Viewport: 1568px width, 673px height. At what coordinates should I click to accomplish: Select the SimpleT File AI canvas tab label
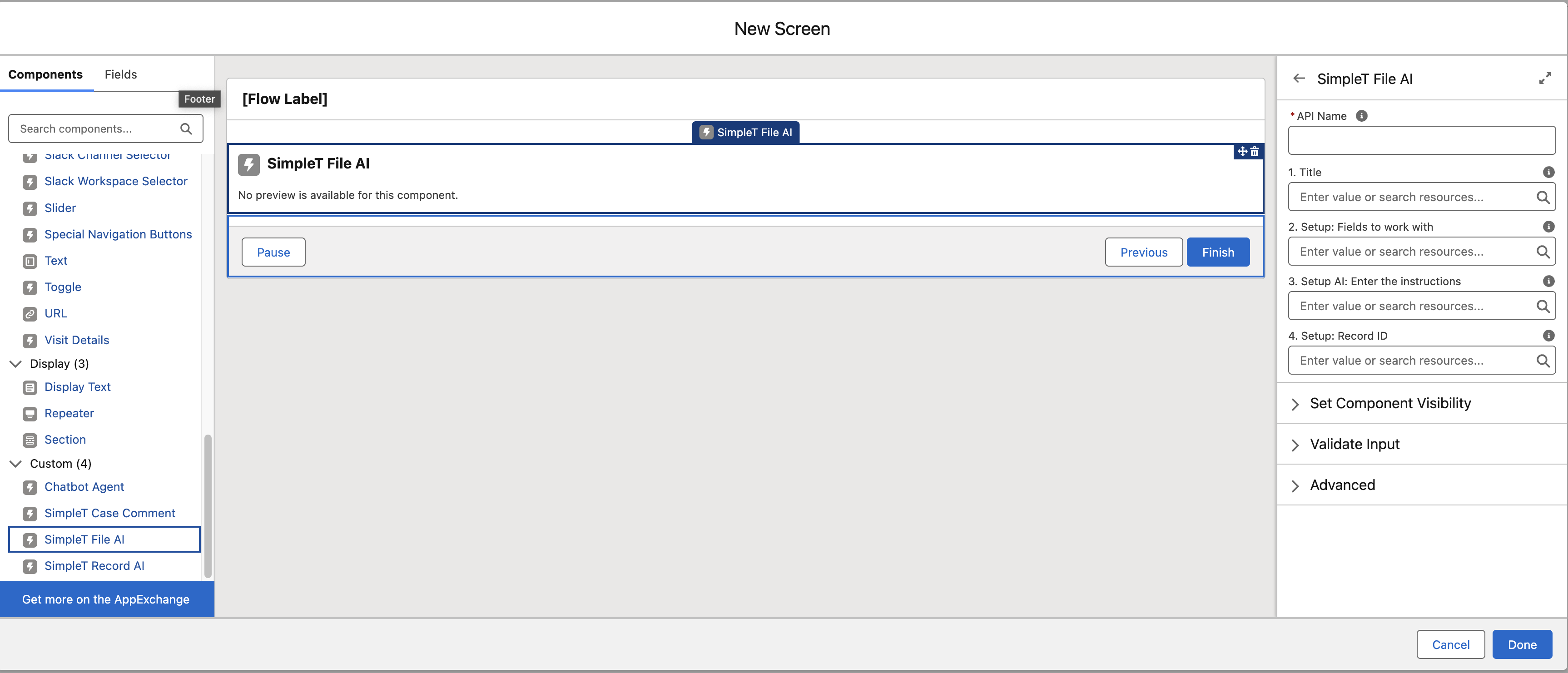(746, 132)
